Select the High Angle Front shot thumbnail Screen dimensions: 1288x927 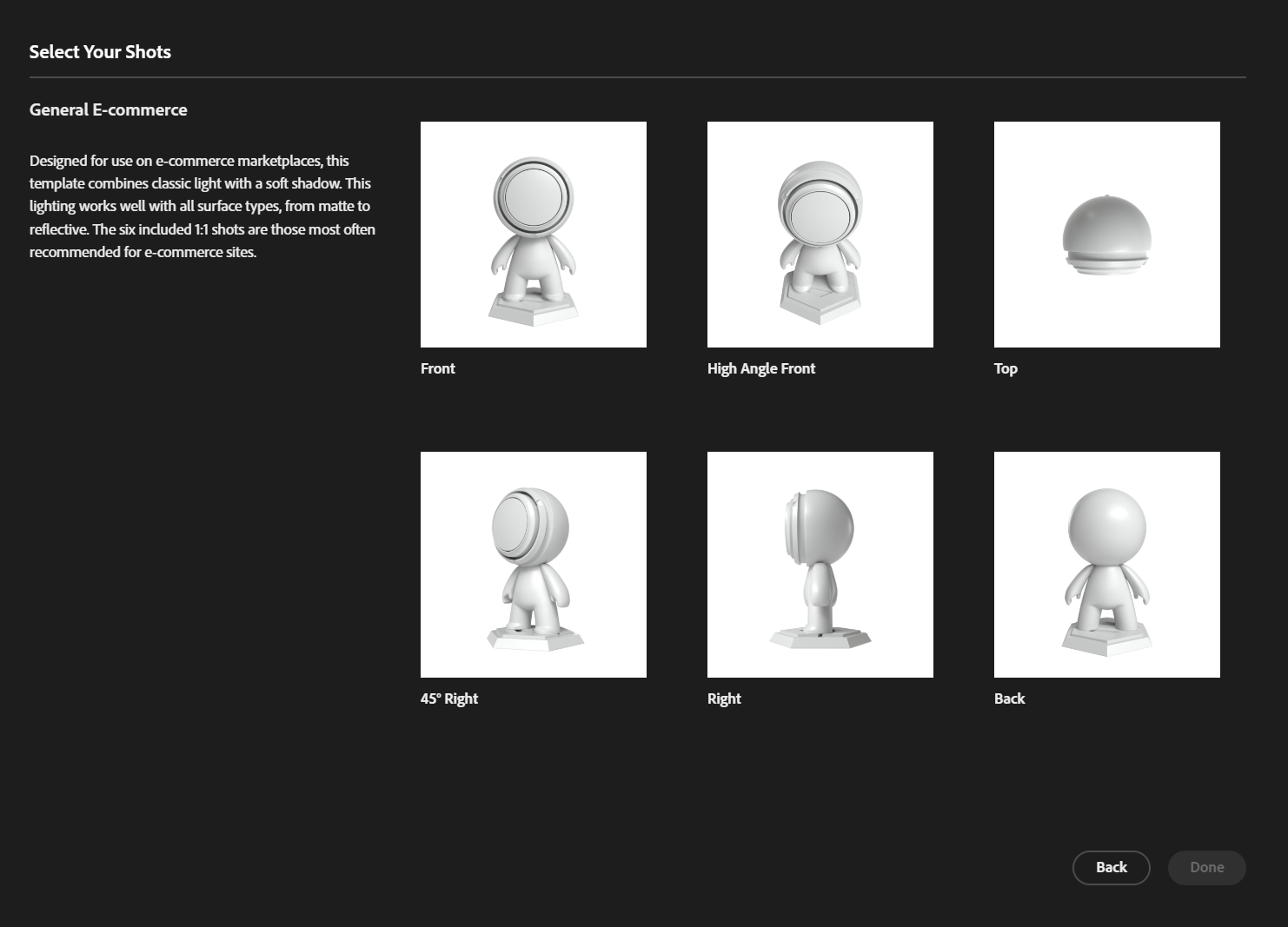pyautogui.click(x=820, y=235)
